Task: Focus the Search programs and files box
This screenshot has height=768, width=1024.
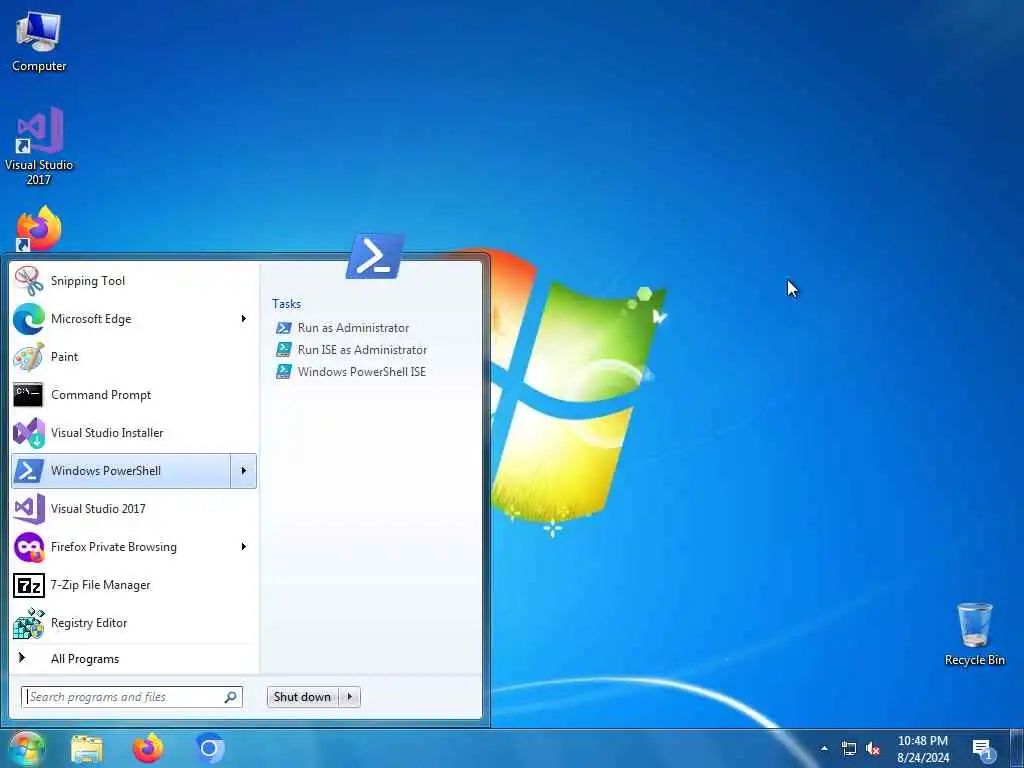Action: 131,697
